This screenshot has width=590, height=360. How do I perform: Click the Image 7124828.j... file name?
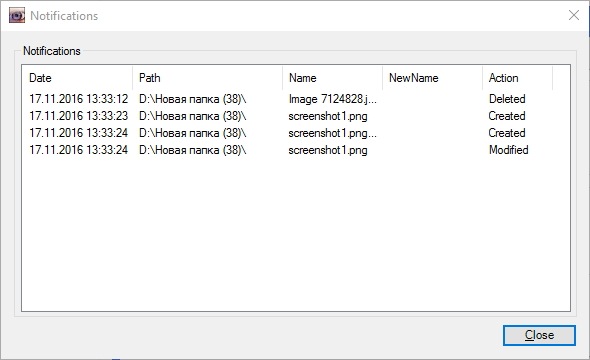[x=333, y=99]
